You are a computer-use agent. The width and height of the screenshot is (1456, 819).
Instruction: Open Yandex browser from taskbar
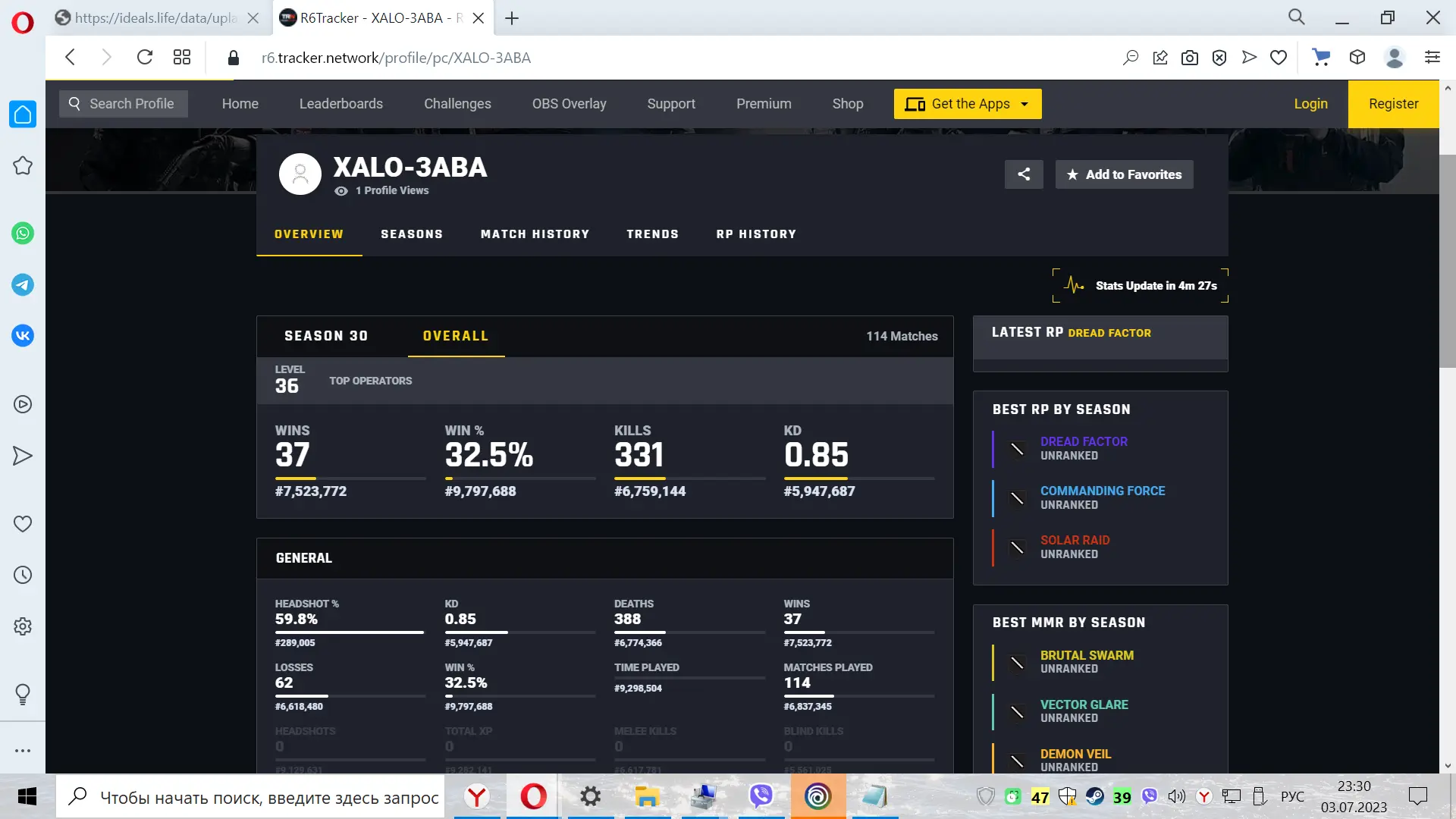click(x=477, y=796)
